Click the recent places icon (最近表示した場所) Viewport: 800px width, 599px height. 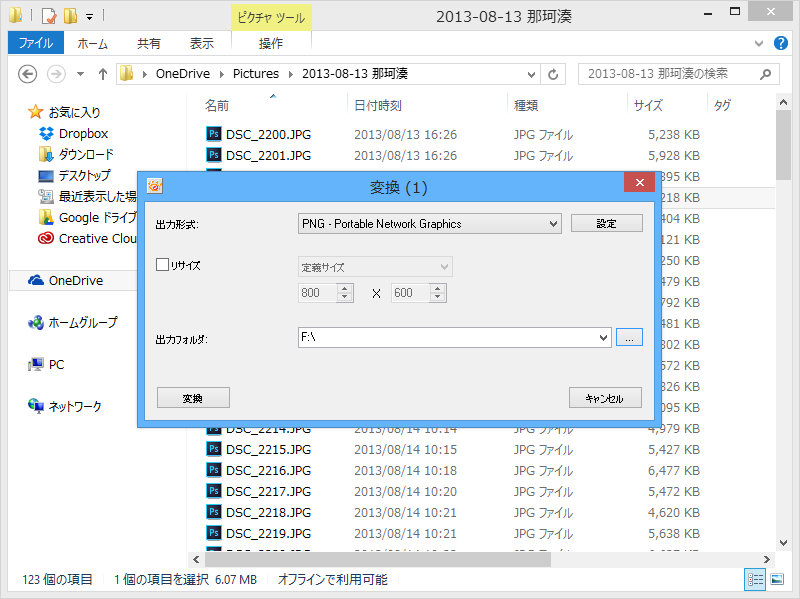coord(46,196)
